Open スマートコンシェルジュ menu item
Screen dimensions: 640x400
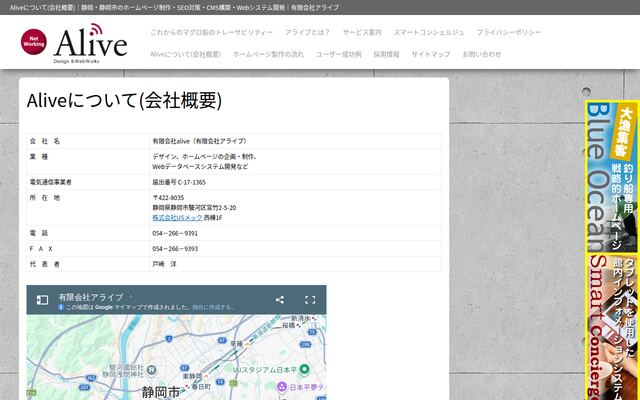tap(429, 32)
